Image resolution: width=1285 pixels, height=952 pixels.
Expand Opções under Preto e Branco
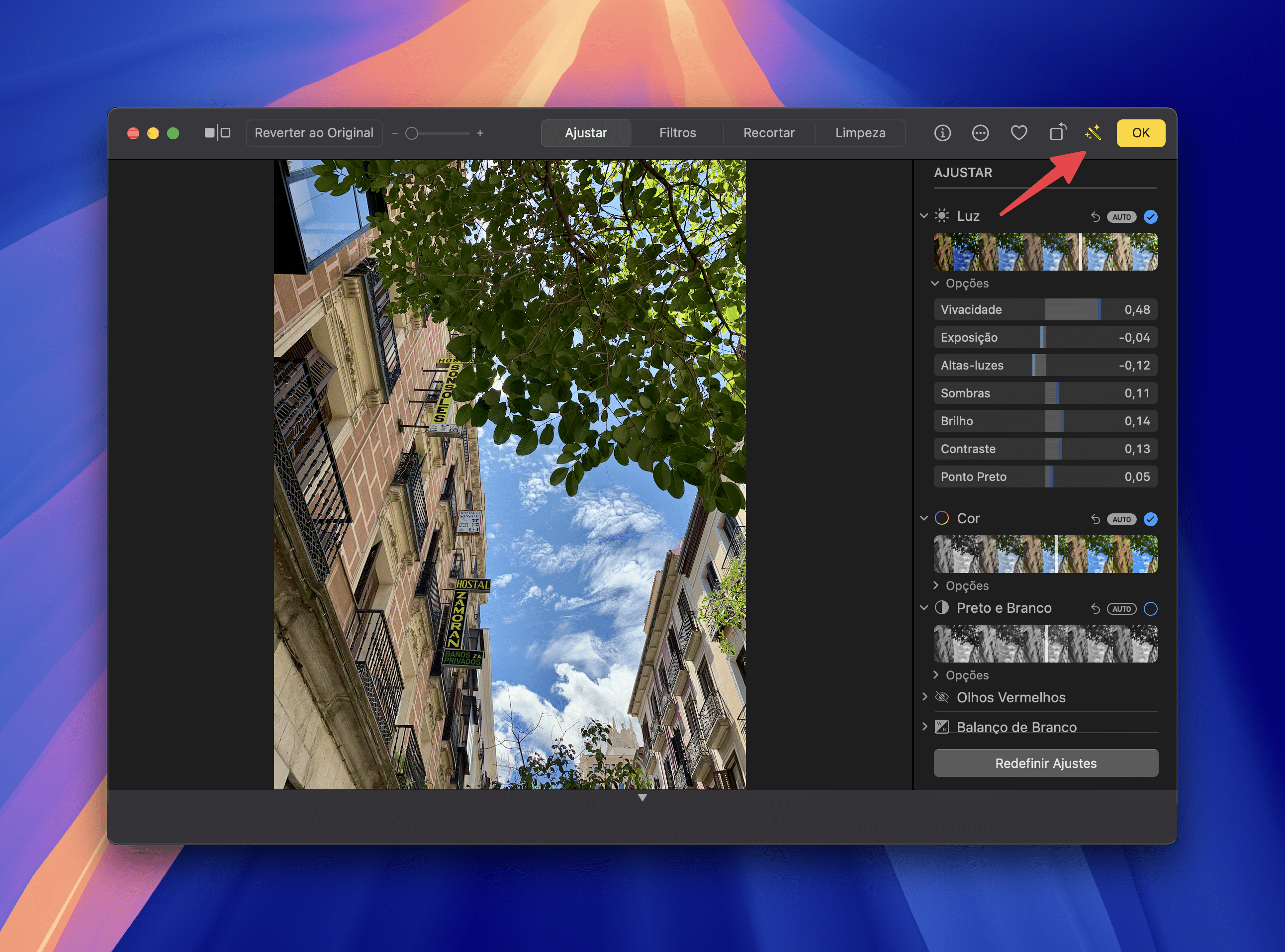coord(935,674)
